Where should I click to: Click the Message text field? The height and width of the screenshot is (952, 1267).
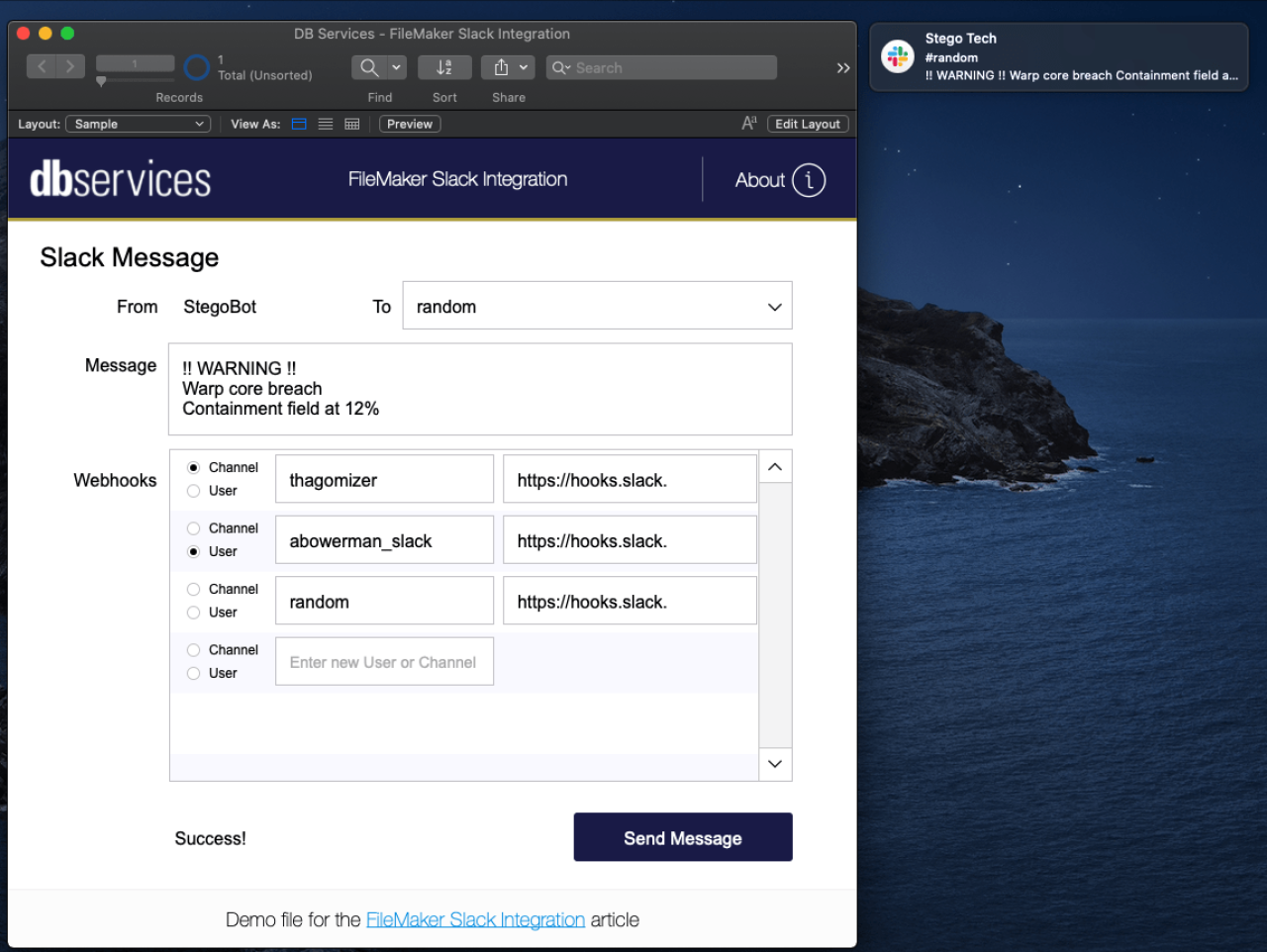(480, 389)
